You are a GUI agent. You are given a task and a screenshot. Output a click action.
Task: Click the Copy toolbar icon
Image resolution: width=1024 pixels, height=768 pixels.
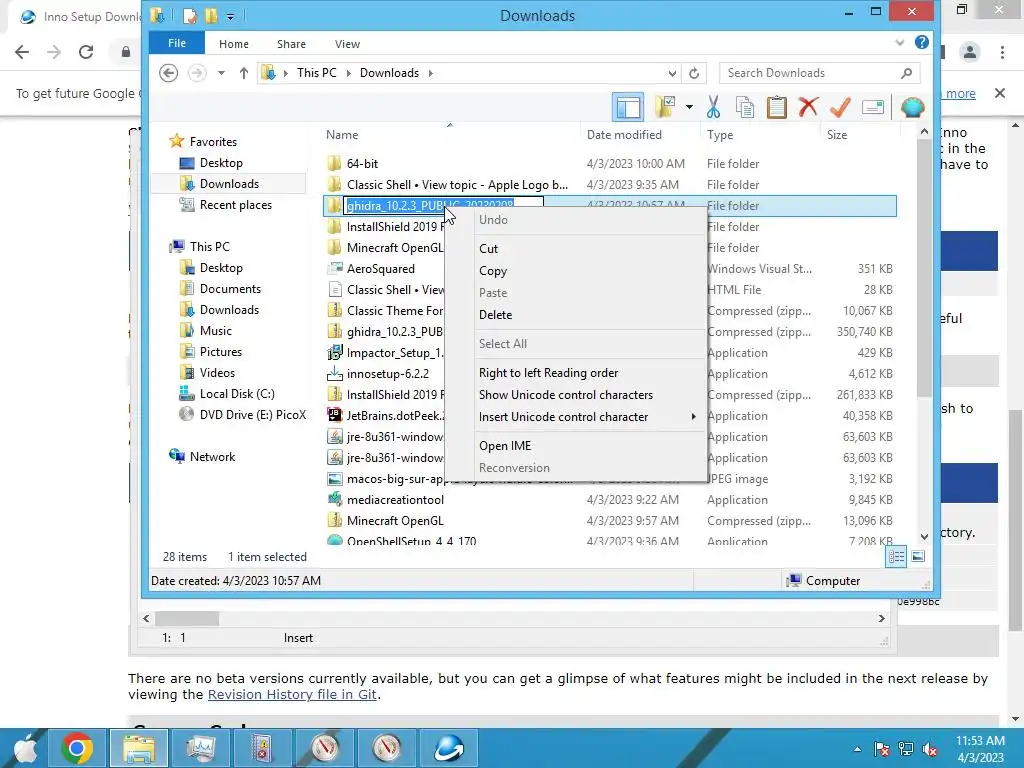point(744,106)
